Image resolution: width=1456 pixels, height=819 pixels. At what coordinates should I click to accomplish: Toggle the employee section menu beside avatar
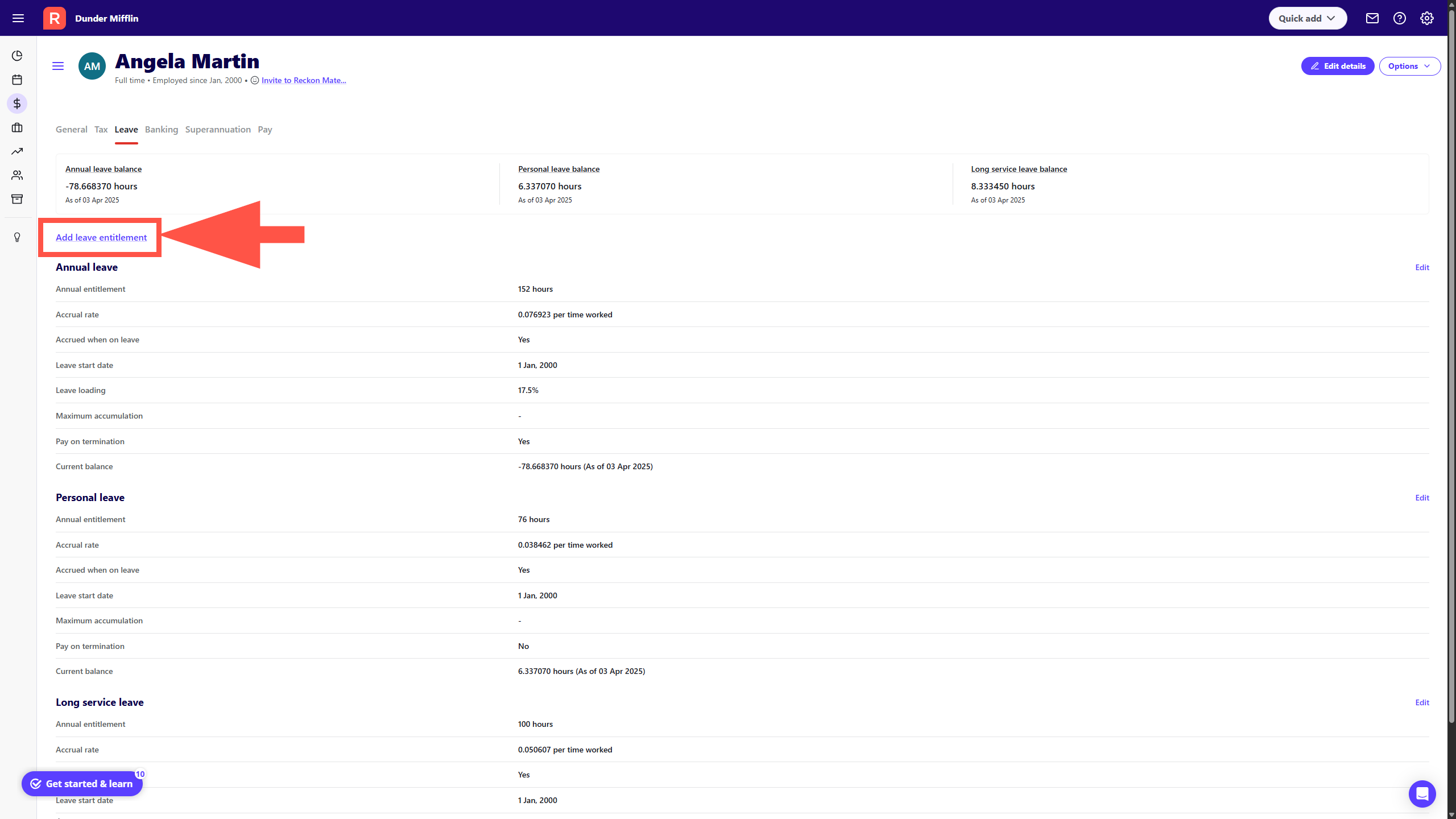click(x=58, y=66)
